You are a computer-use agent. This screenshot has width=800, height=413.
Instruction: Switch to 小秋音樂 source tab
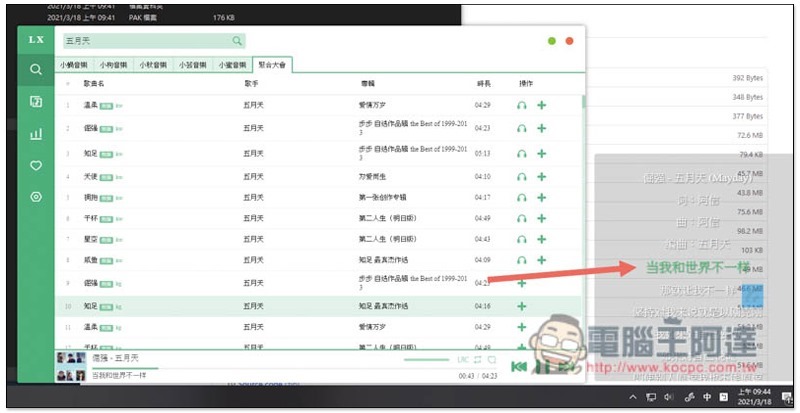pyautogui.click(x=153, y=65)
